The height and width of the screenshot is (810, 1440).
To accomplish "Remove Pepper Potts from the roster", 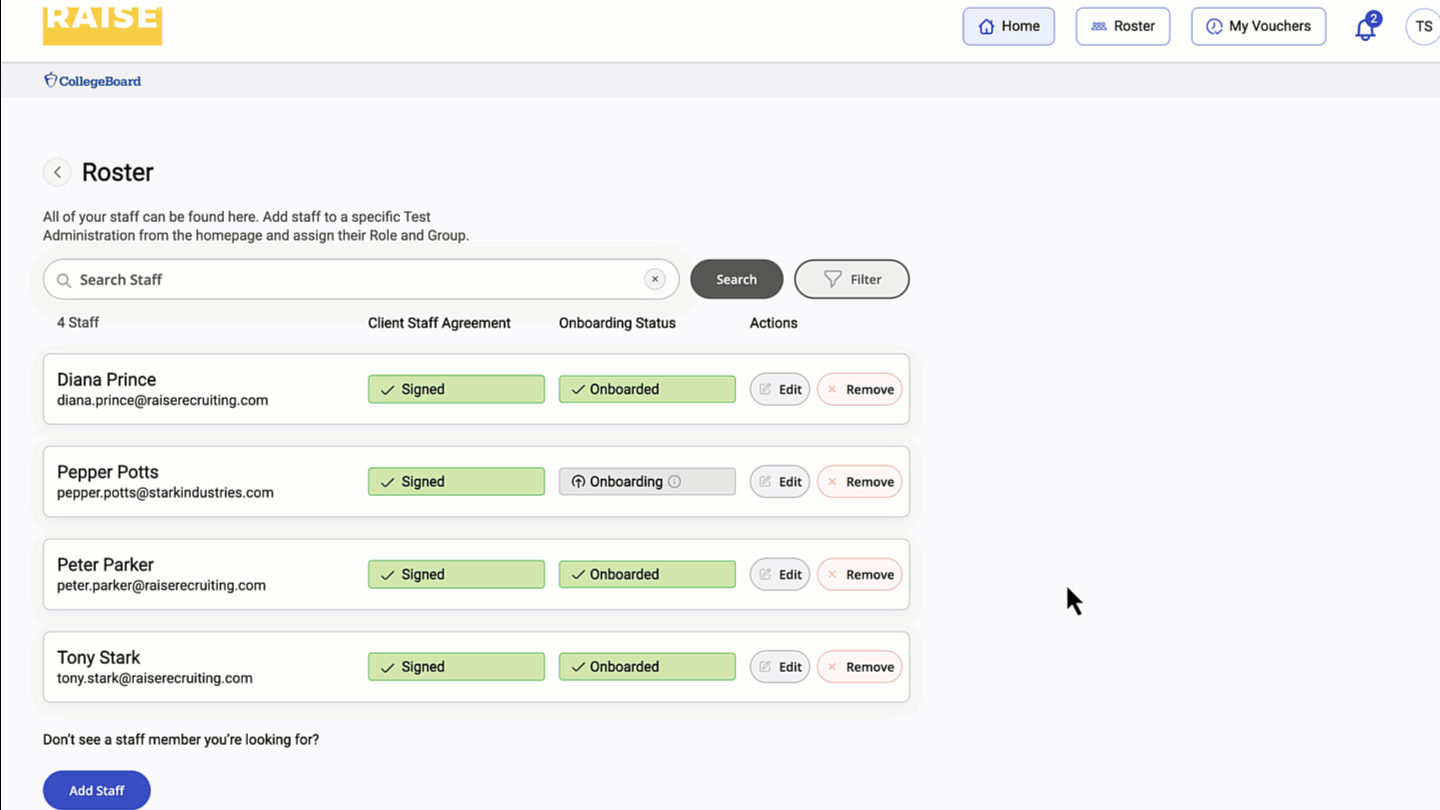I will pos(859,482).
